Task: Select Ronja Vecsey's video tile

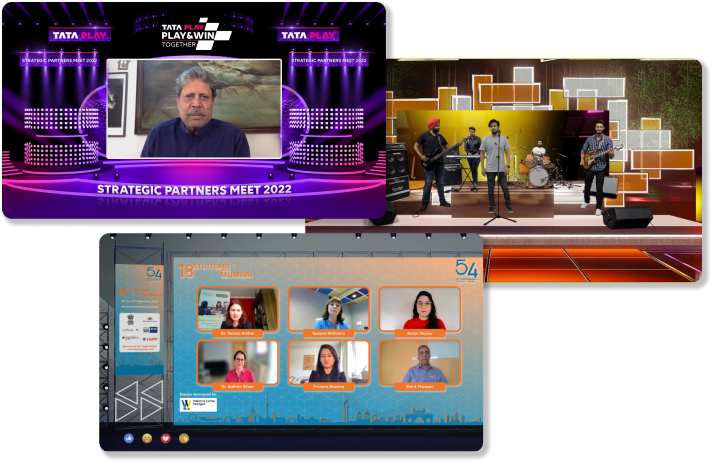Action: (420, 309)
